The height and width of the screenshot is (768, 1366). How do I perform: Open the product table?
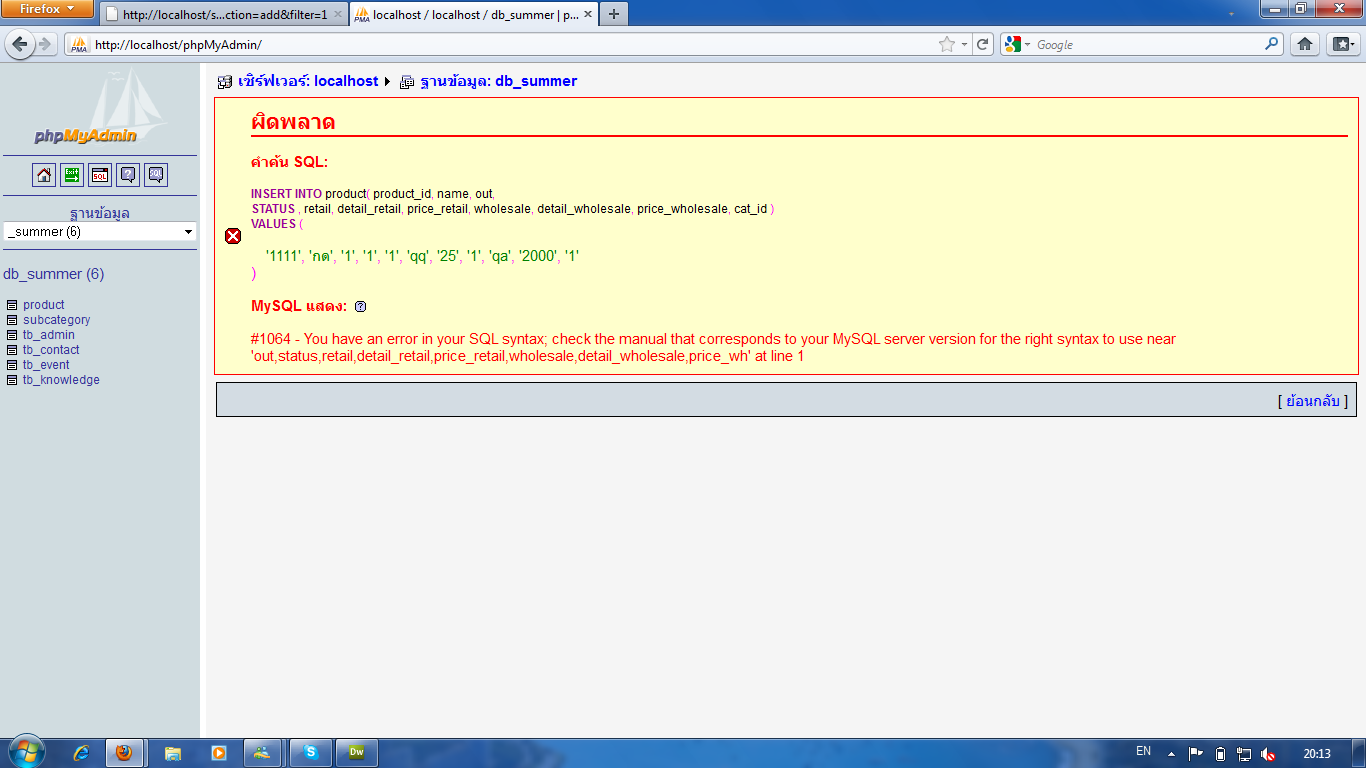44,305
